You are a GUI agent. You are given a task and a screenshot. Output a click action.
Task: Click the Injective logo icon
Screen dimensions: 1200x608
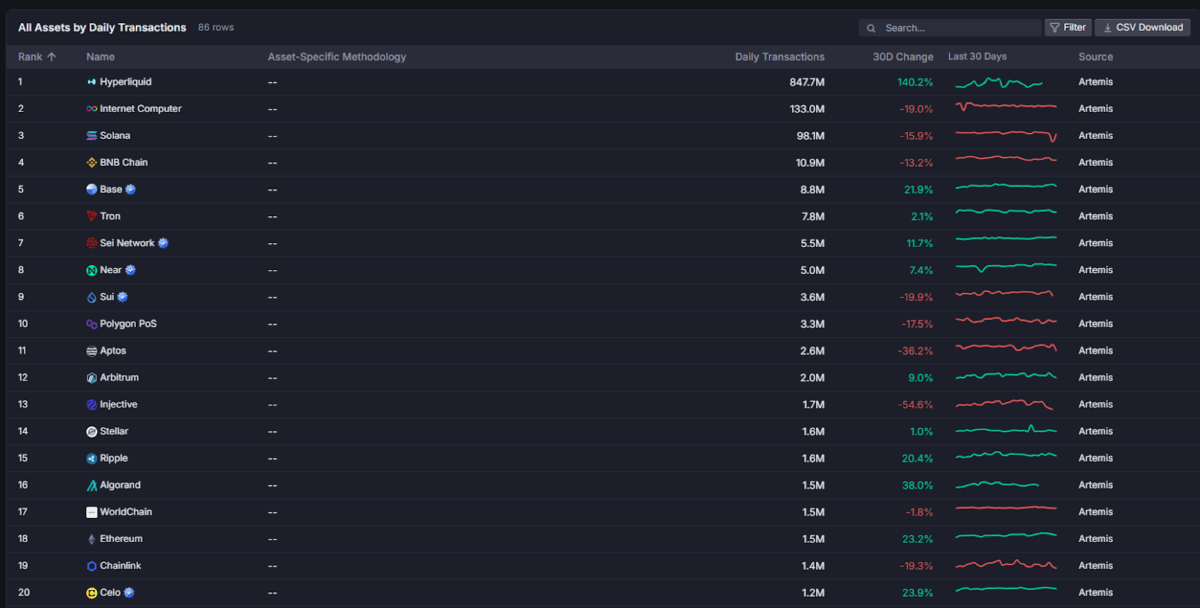point(92,405)
